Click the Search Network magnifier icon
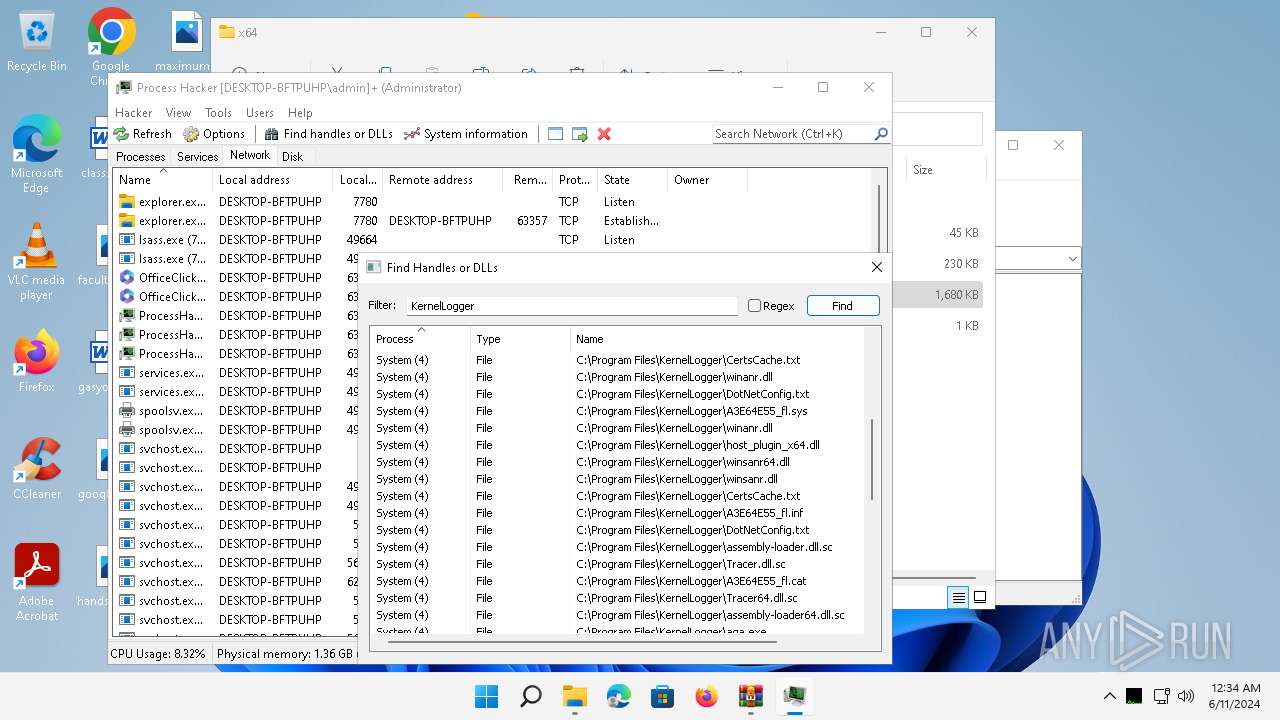 click(x=881, y=133)
